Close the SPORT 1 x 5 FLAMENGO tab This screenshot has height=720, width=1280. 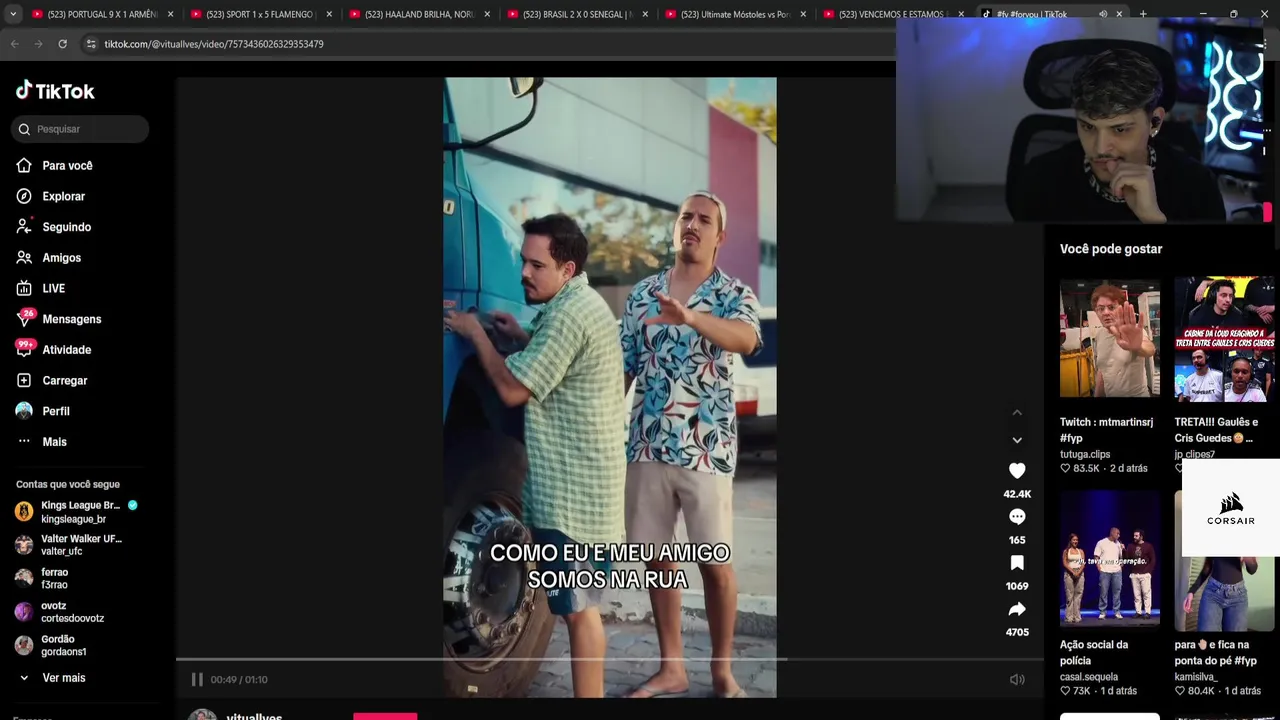coord(329,14)
